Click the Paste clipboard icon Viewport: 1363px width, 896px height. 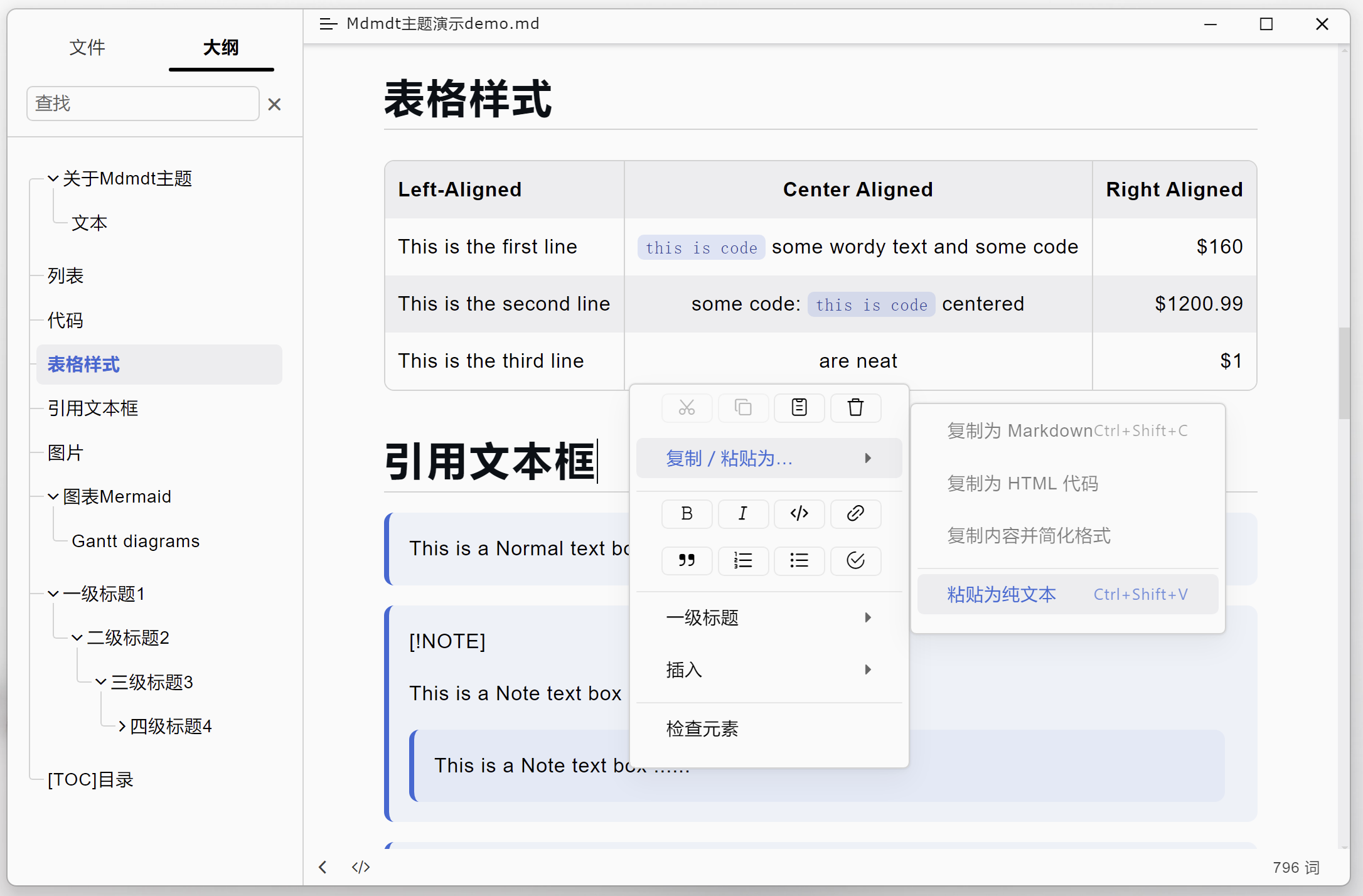[799, 408]
